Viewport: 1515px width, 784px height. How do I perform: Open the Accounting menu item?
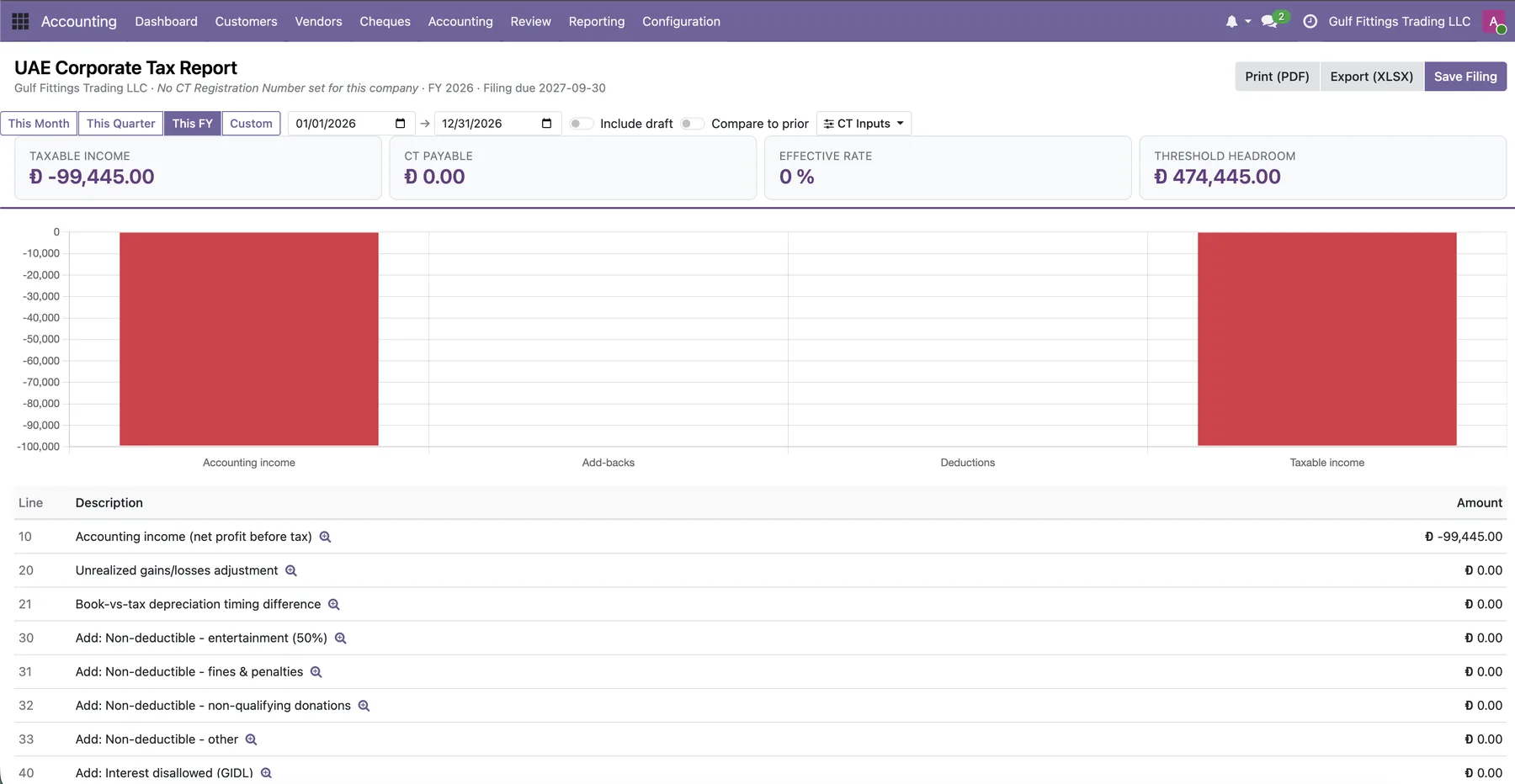(x=460, y=21)
